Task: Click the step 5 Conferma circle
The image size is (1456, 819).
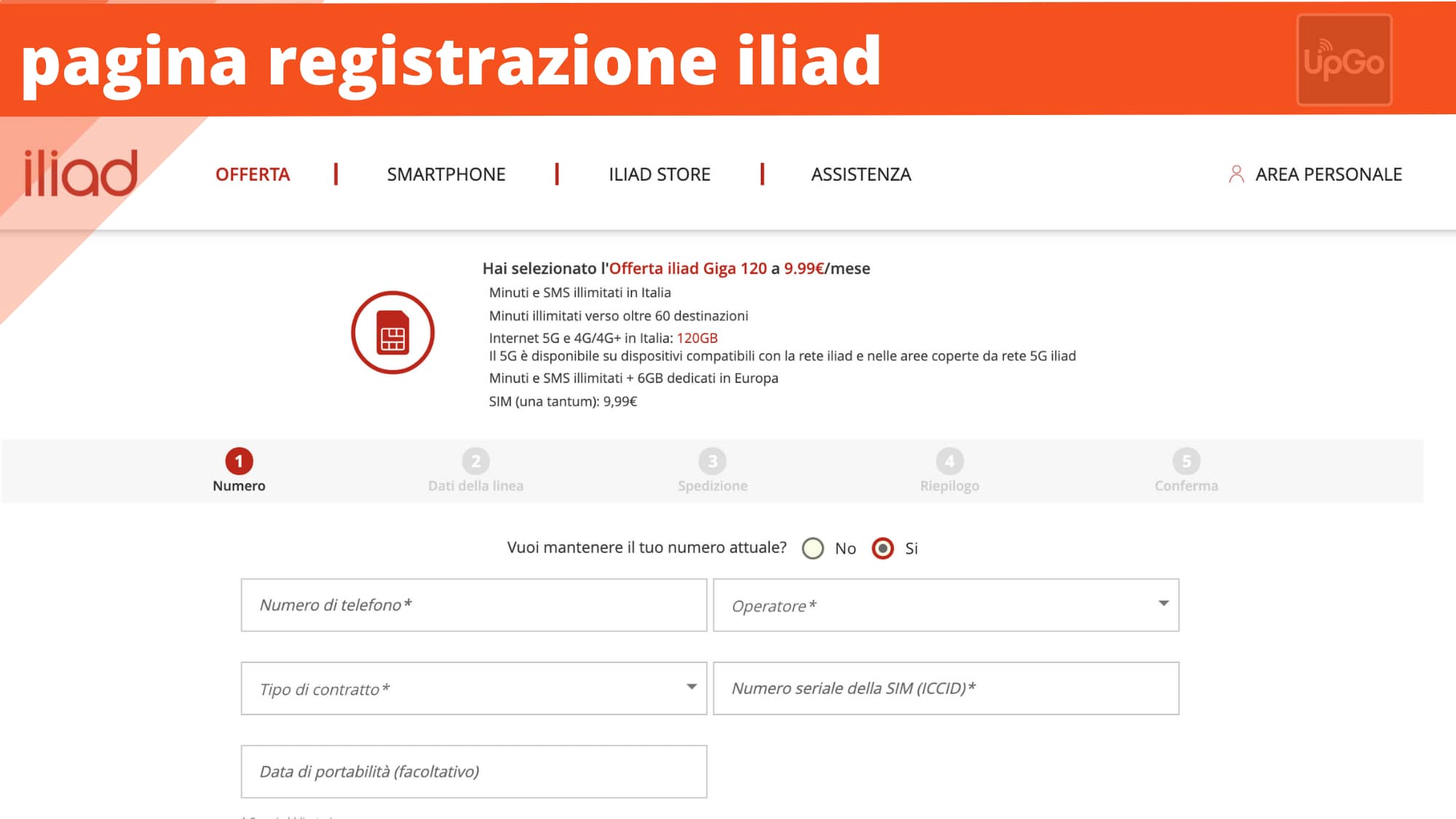Action: (1187, 461)
